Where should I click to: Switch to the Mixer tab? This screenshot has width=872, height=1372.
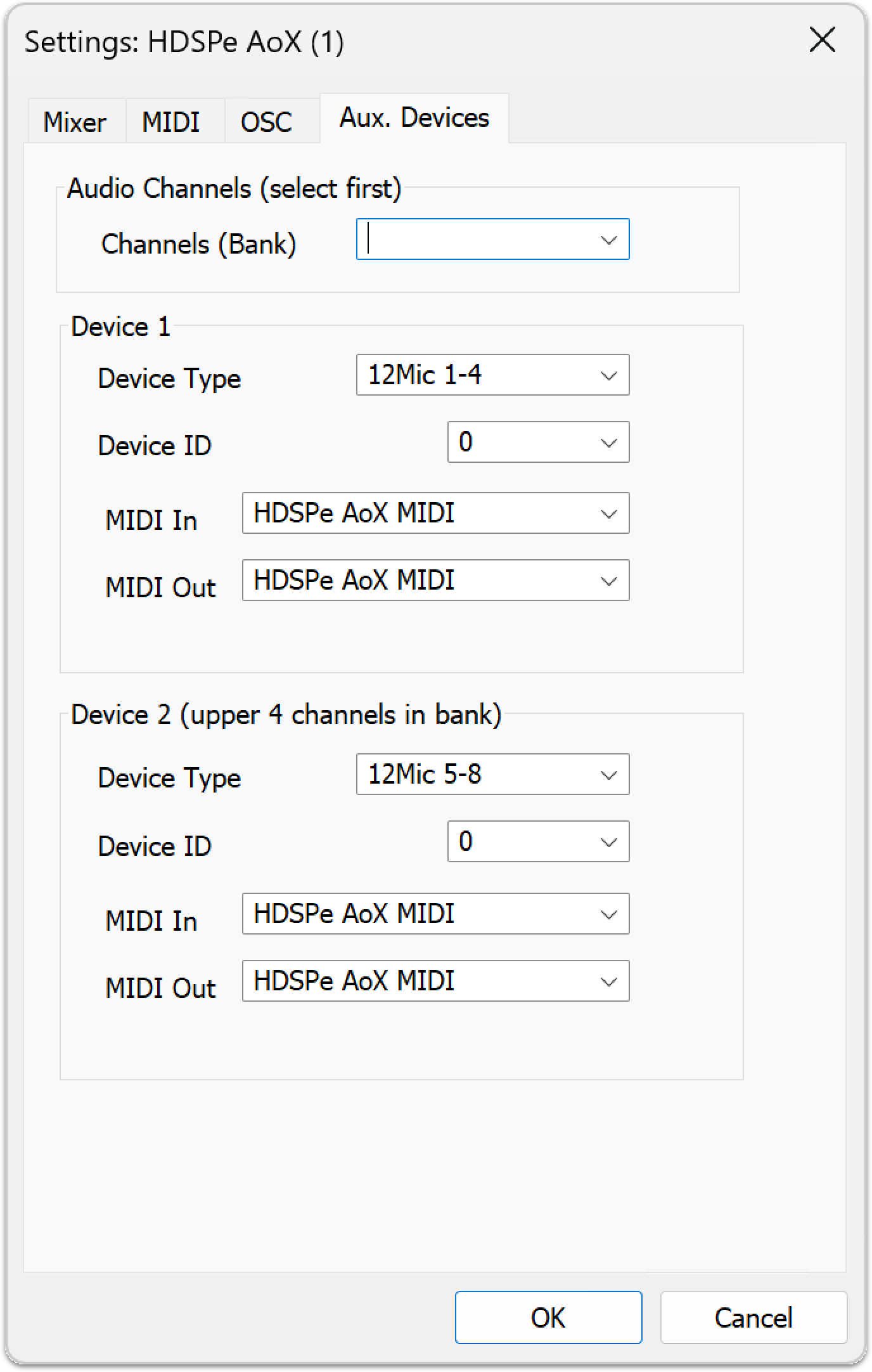75,122
